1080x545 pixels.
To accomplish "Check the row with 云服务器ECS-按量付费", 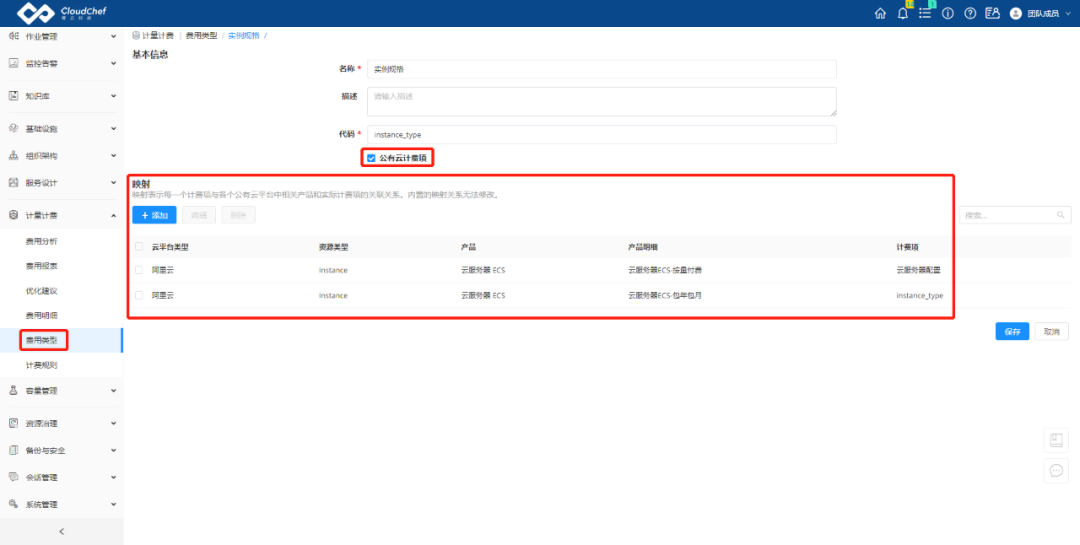I will (x=139, y=270).
